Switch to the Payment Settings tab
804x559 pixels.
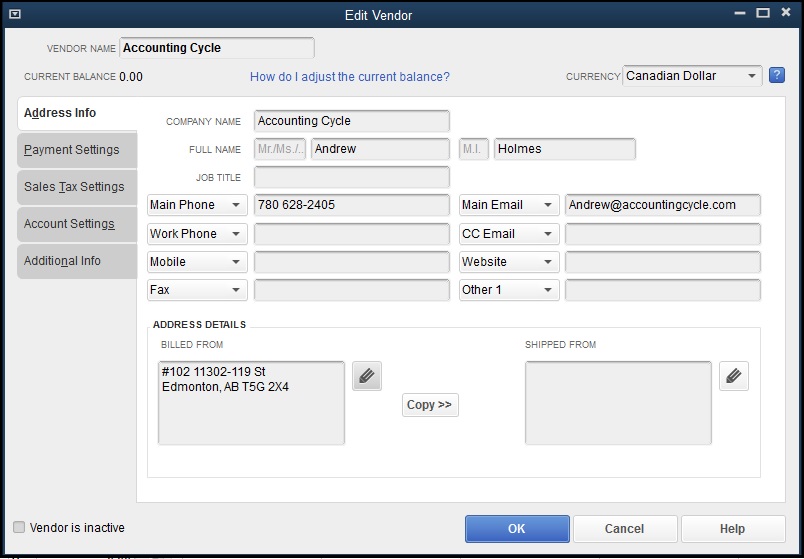click(77, 150)
